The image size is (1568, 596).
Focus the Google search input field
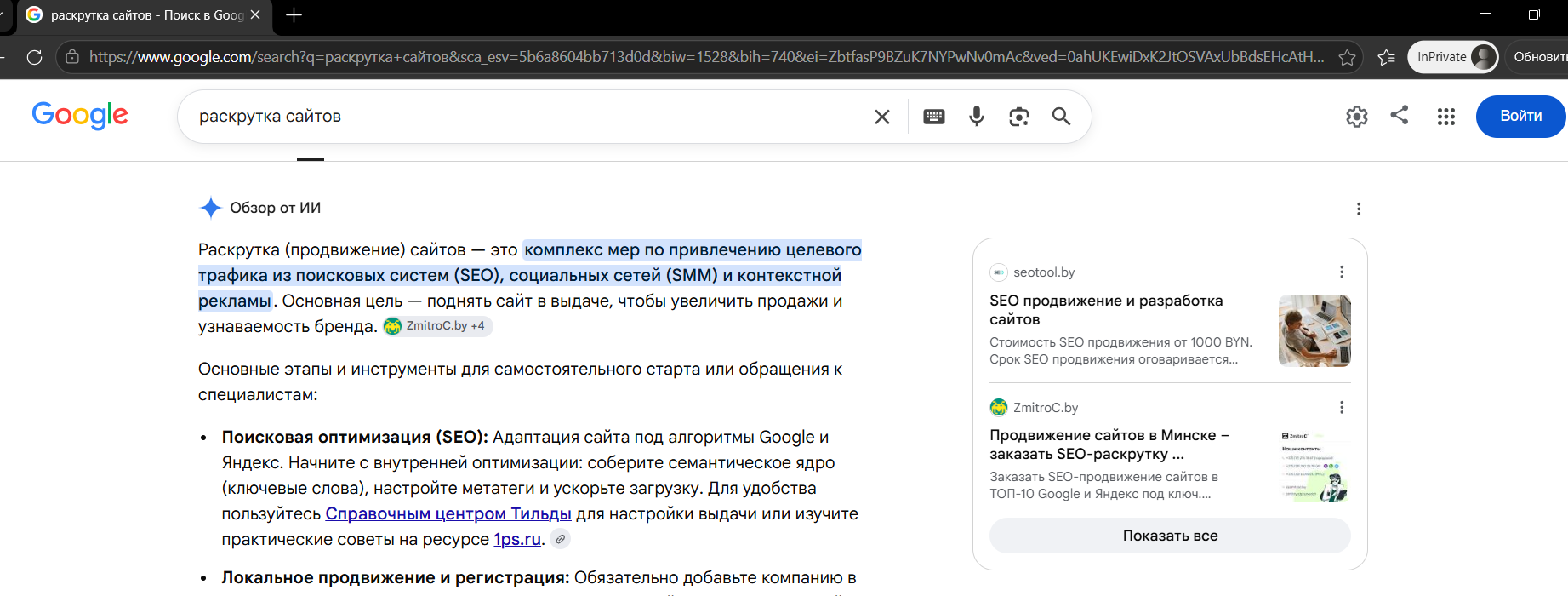click(x=527, y=117)
